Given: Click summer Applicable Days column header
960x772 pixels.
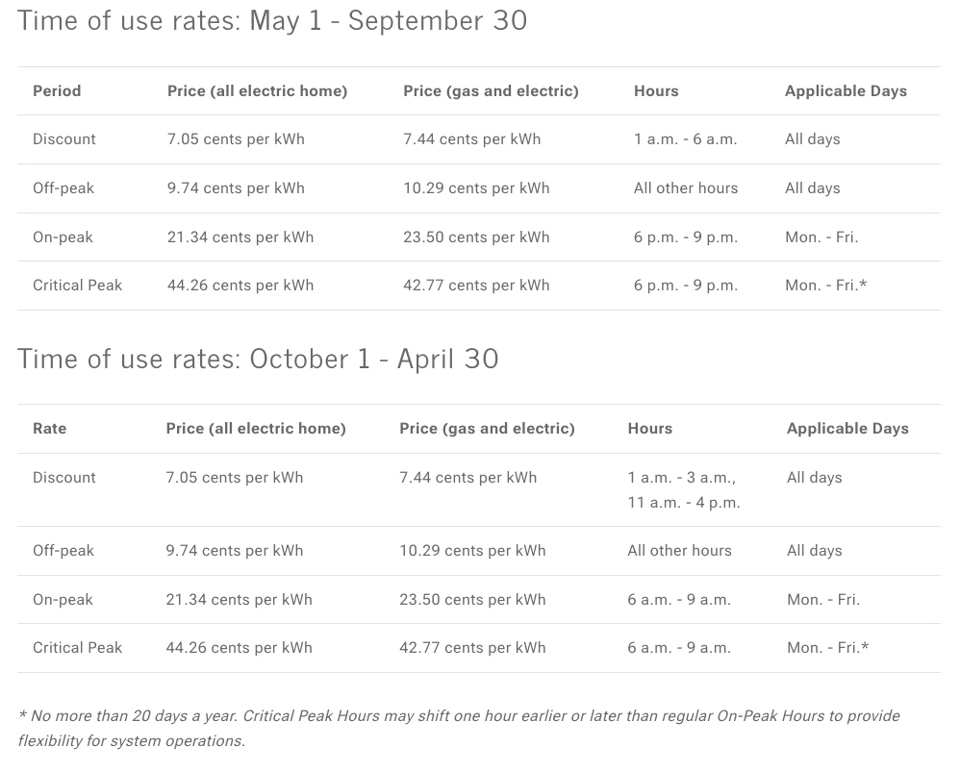Looking at the screenshot, I should tap(846, 91).
